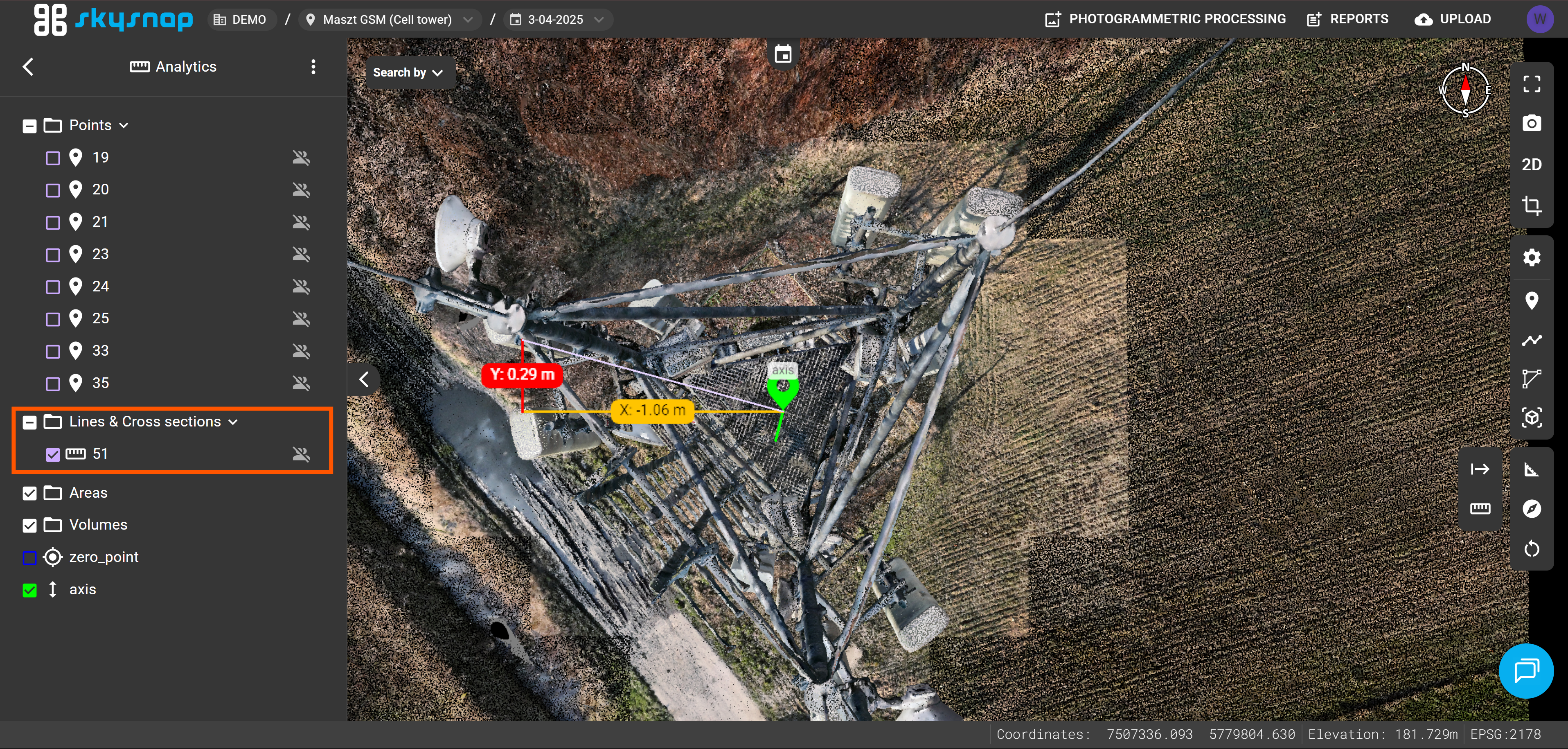
Task: Select the polygon area tool
Action: [1532, 379]
